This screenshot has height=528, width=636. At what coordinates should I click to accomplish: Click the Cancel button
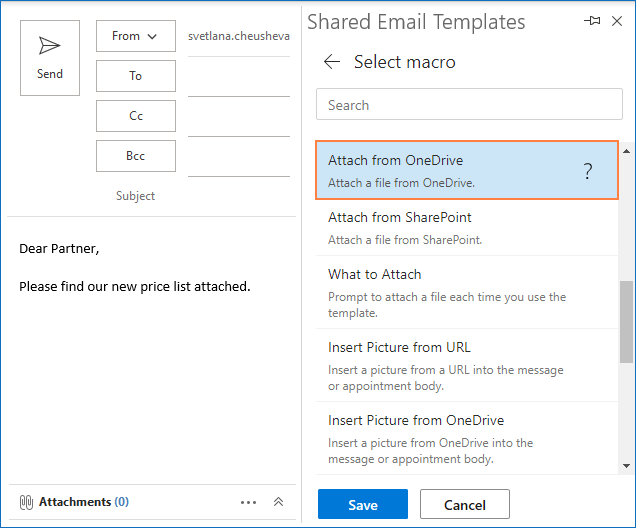pyautogui.click(x=465, y=504)
